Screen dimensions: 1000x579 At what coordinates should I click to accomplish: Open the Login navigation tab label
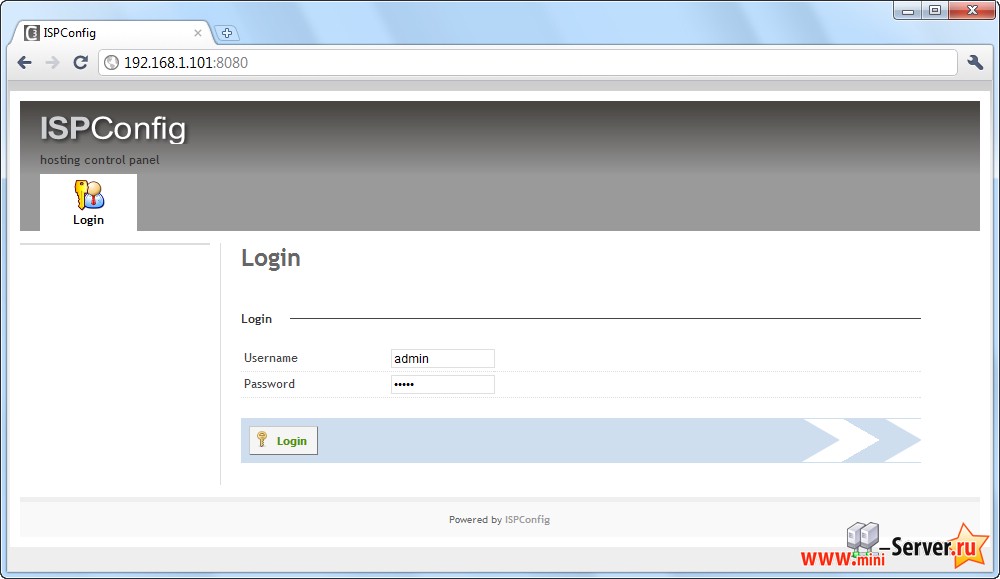point(88,220)
